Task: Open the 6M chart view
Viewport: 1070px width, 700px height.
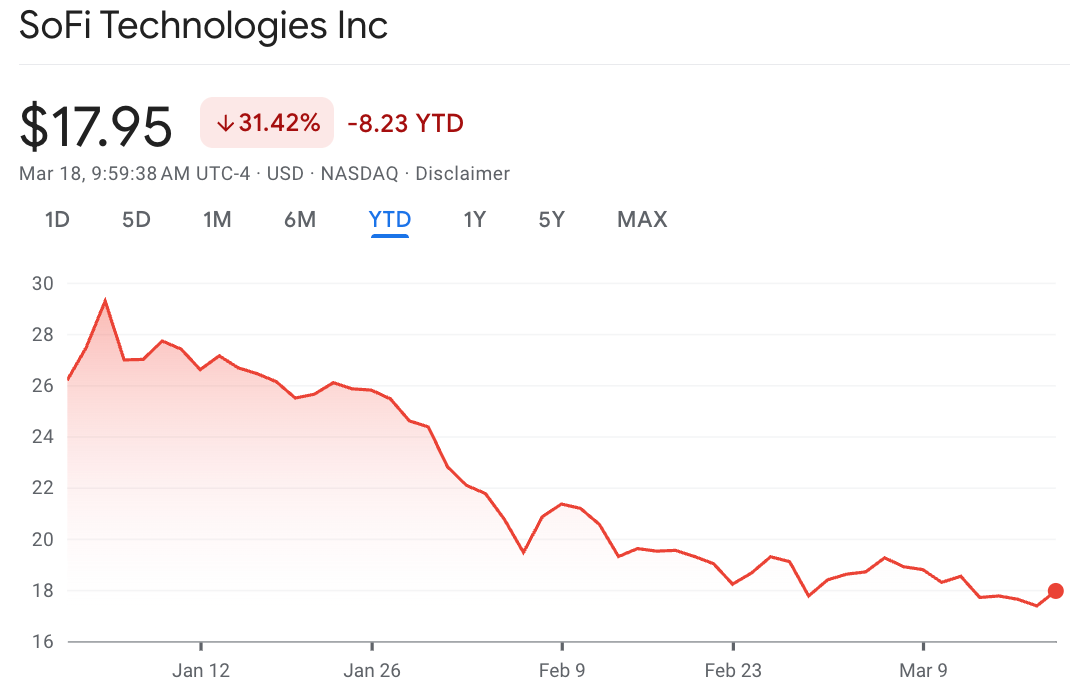Action: [300, 220]
